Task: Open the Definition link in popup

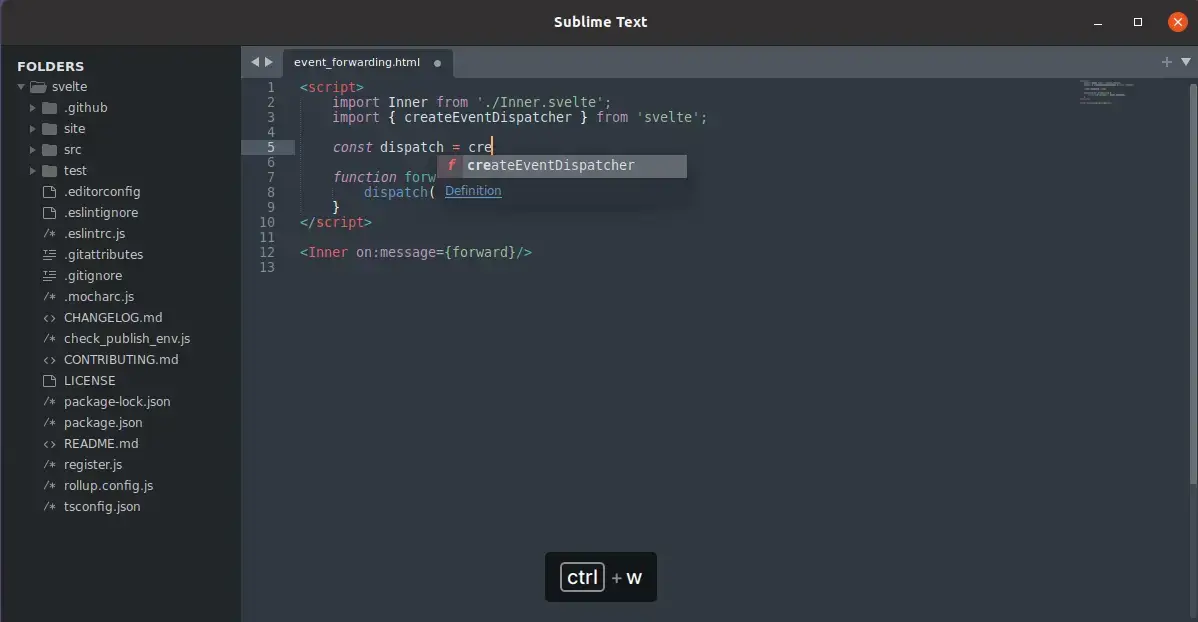Action: [x=473, y=191]
